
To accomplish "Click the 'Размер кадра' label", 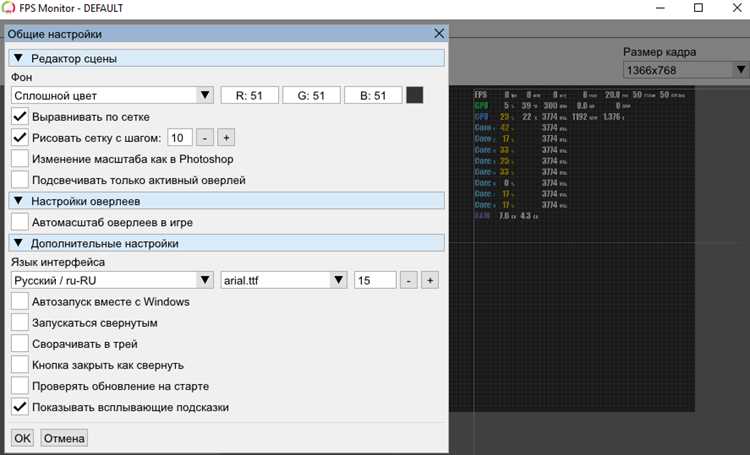I will point(660,52).
